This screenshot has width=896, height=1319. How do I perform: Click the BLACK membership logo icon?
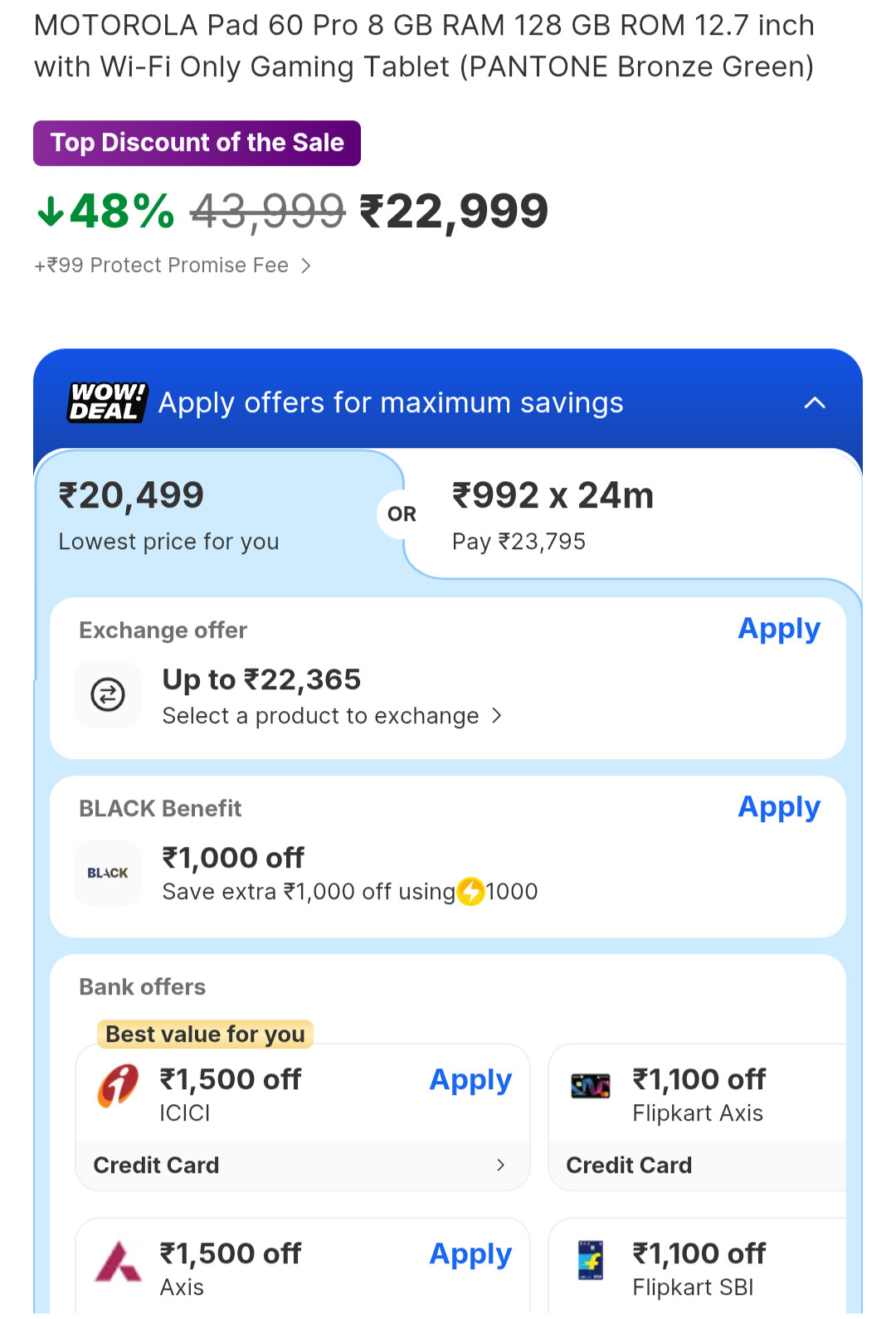(108, 873)
